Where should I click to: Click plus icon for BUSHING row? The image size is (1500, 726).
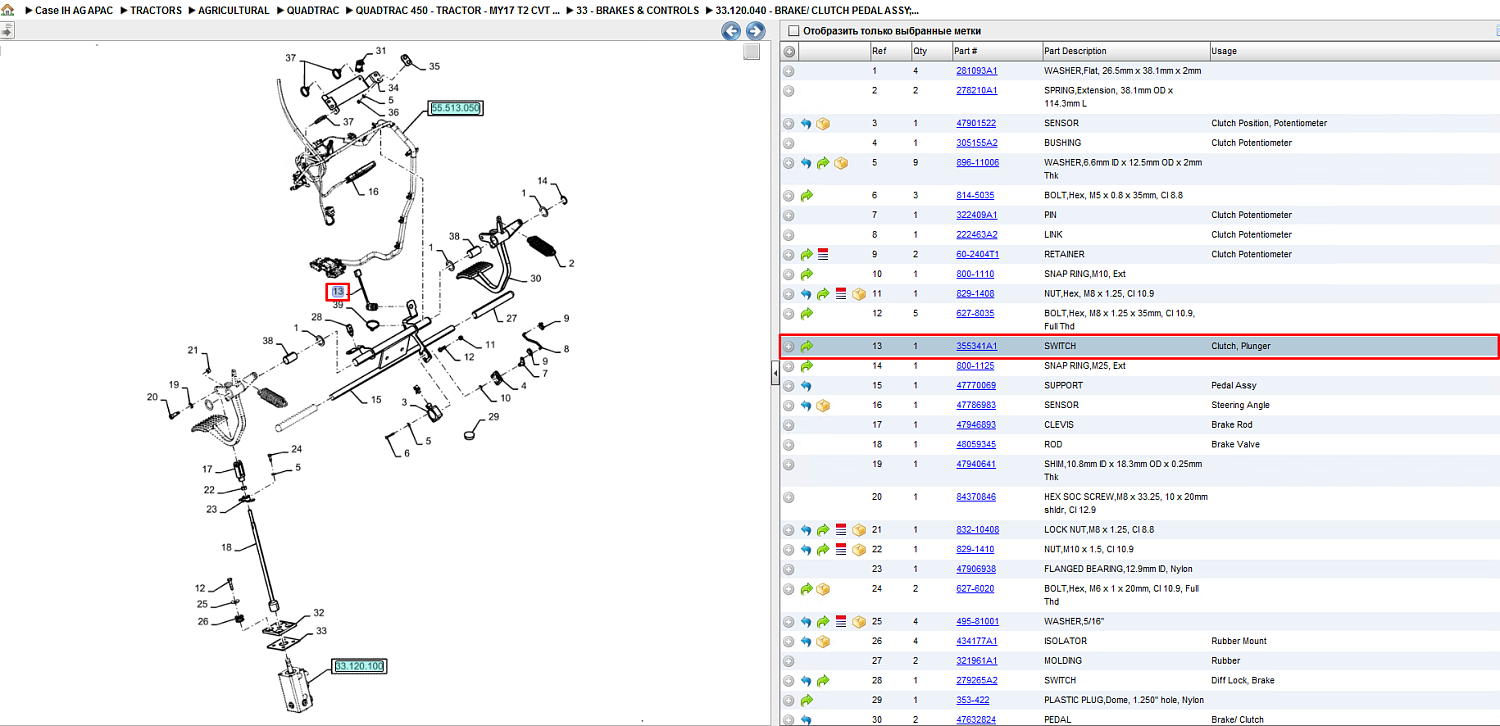coord(789,143)
